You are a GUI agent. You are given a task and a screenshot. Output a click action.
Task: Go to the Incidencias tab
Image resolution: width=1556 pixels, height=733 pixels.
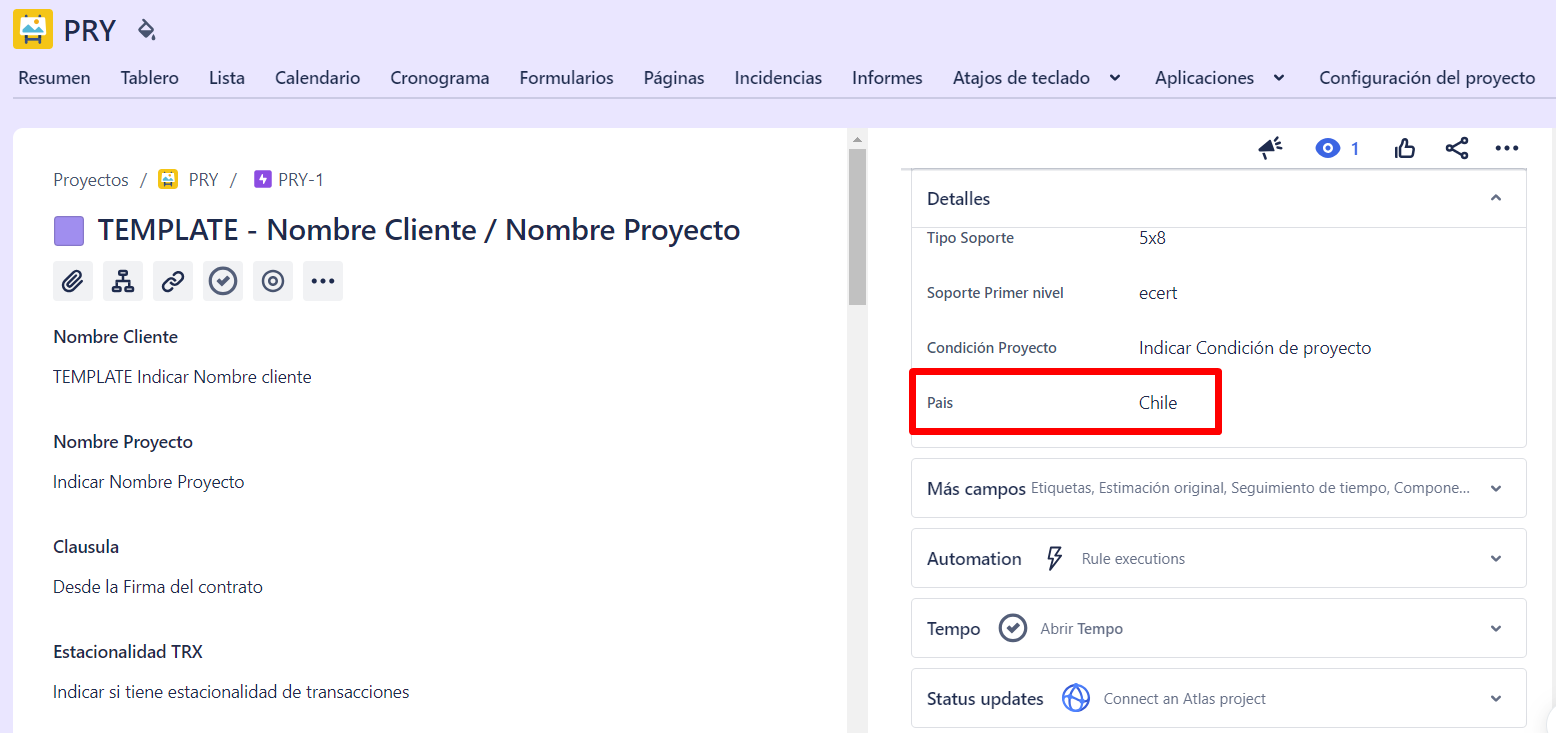(778, 78)
